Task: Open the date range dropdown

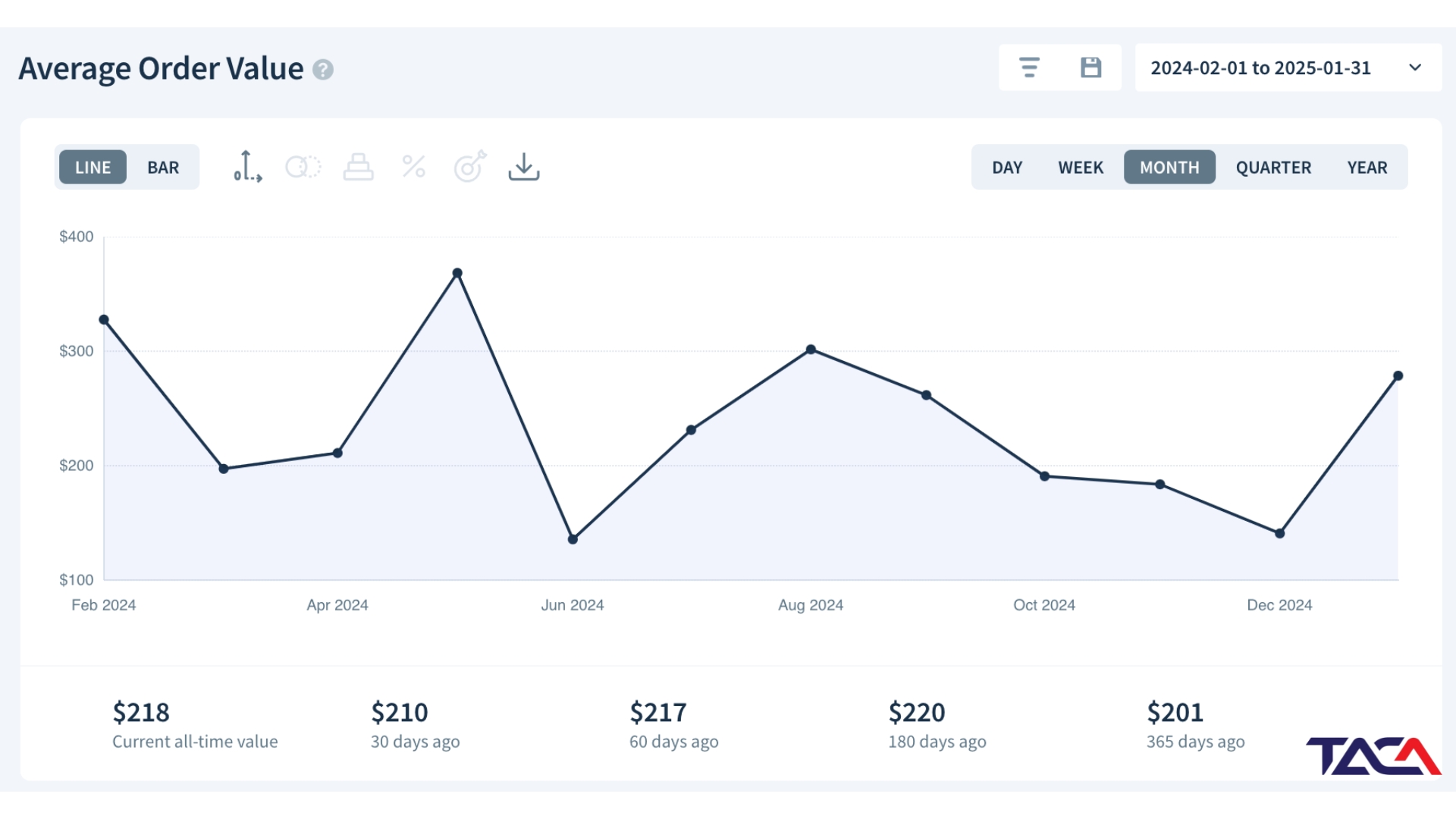Action: coord(1288,67)
